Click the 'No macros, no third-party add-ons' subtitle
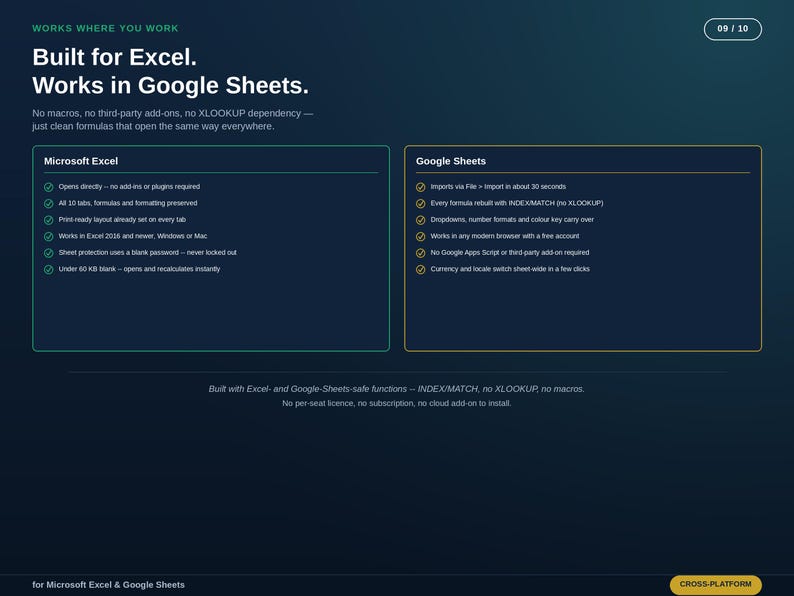 coord(173,120)
